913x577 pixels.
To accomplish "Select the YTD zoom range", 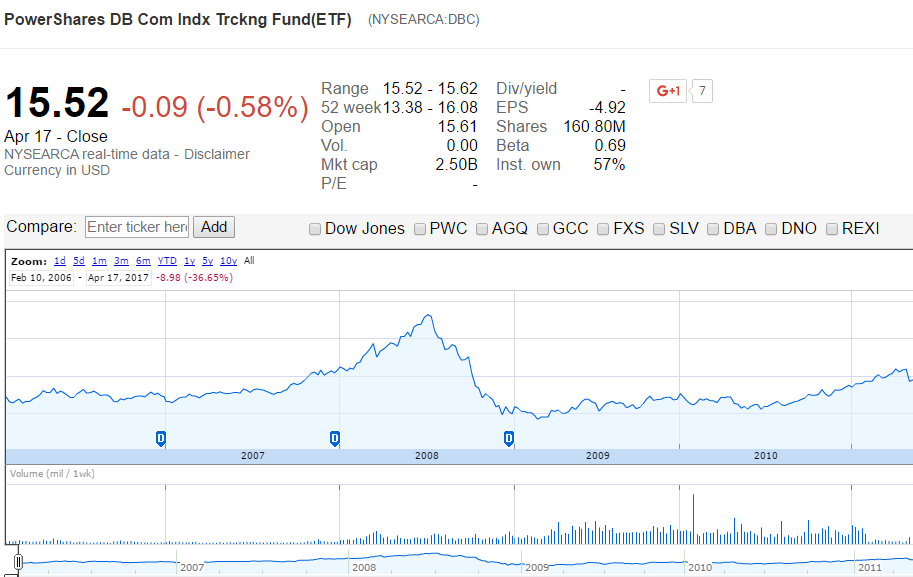I will coord(167,261).
